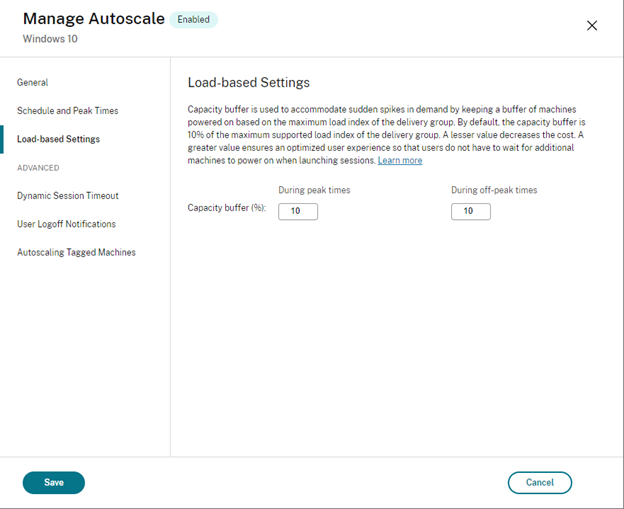Cancel the autoscale changes
The image size is (624, 509).
(539, 482)
